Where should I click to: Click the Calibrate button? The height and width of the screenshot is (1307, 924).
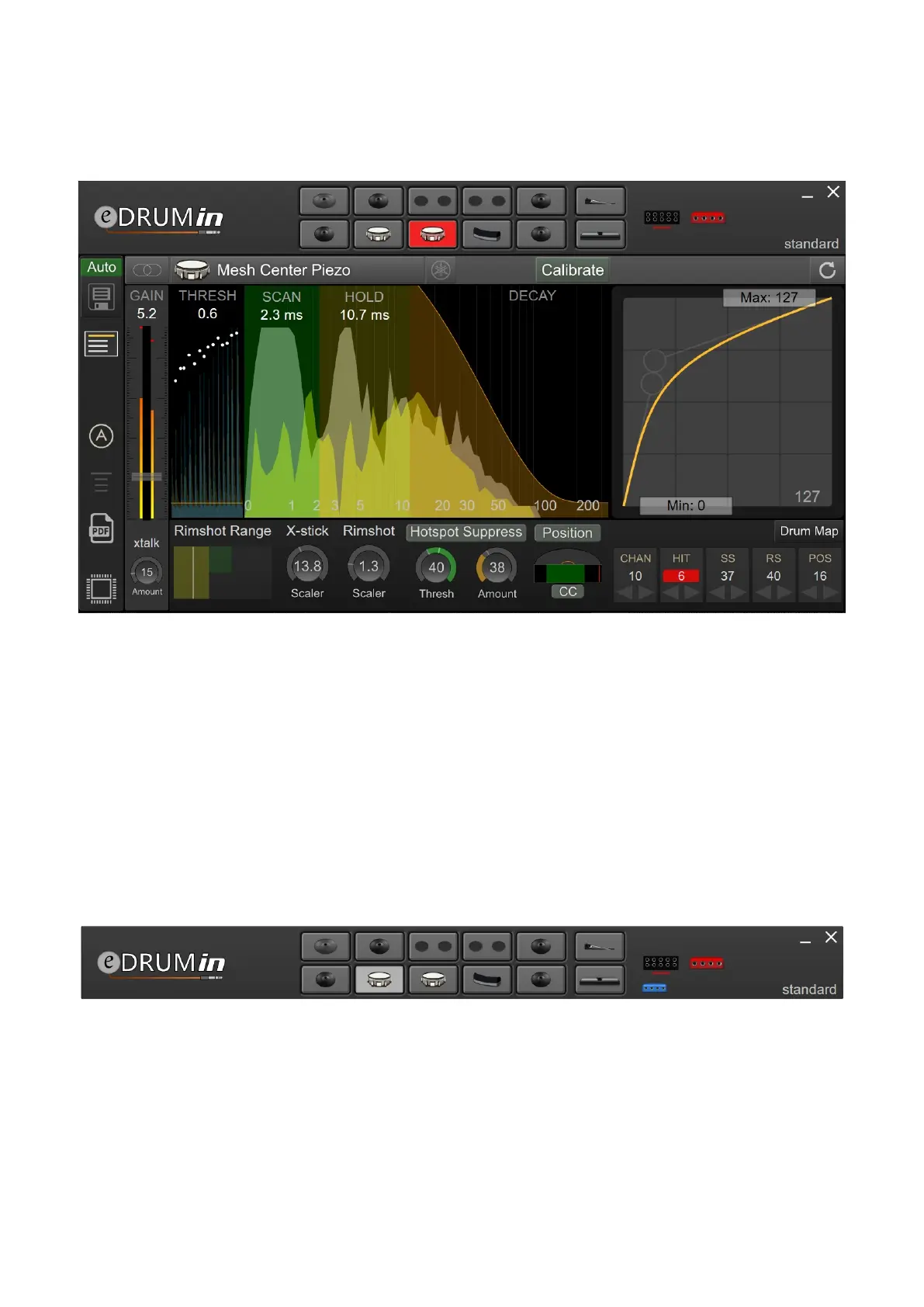573,270
